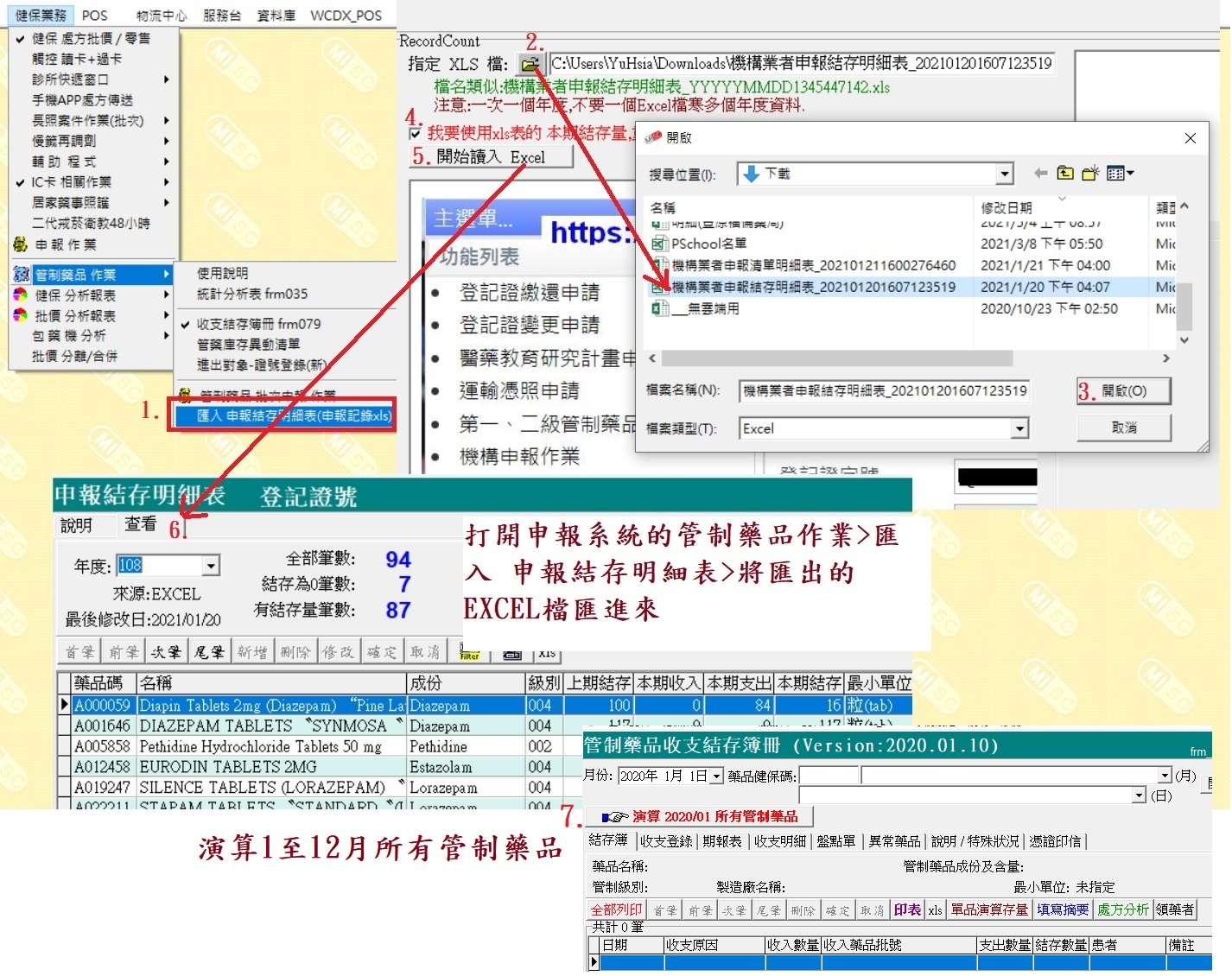
Task: Click the icon beside 申報作業 menu entry
Action: tap(21, 244)
